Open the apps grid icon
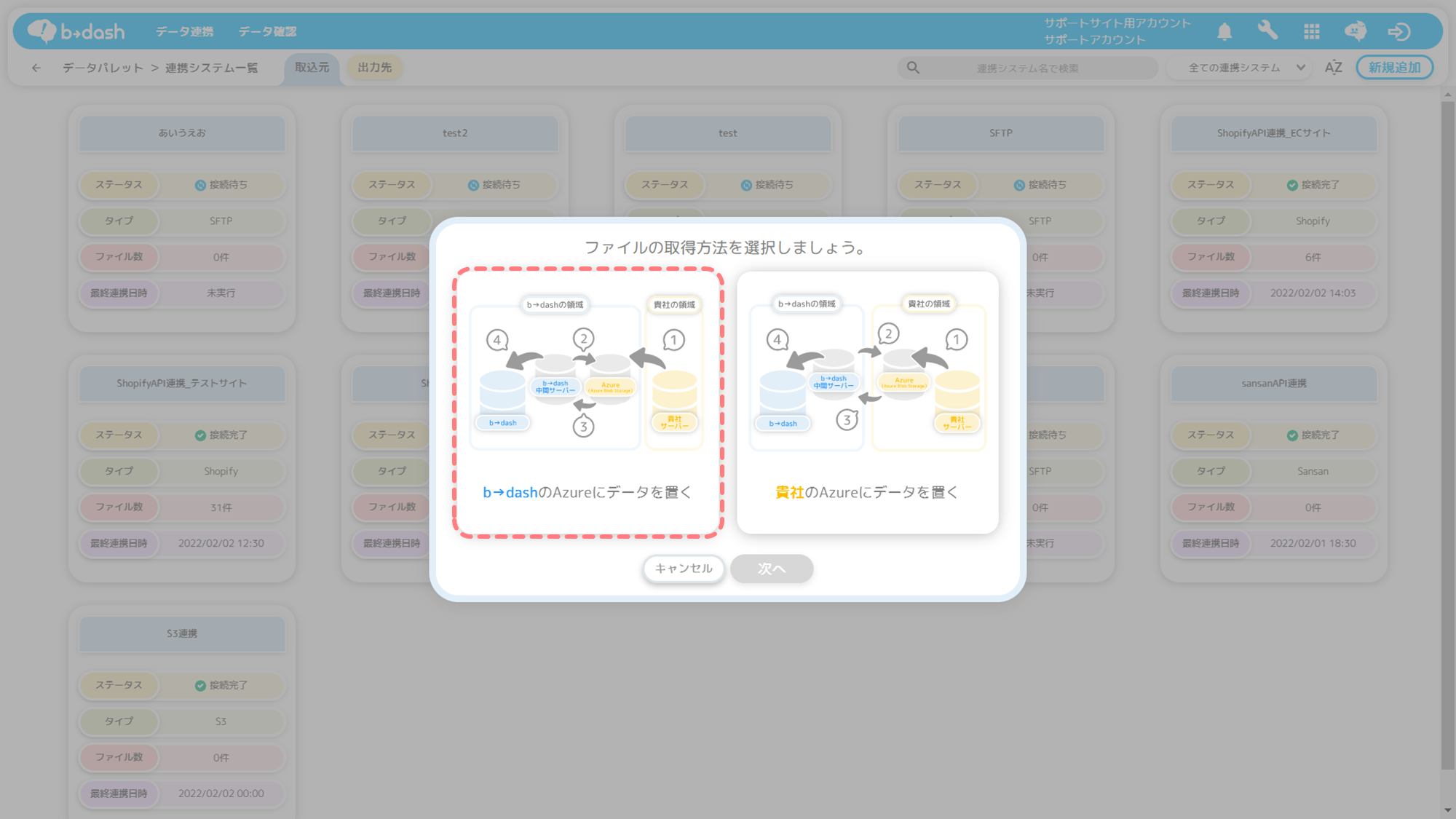 (x=1312, y=31)
